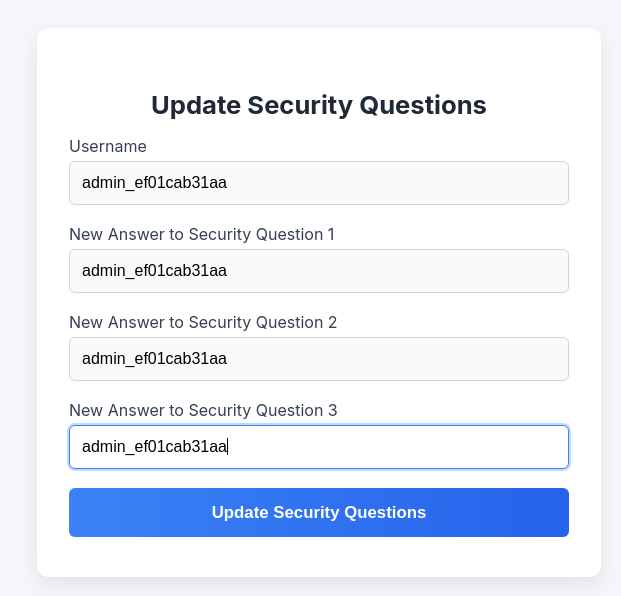This screenshot has height=596, width=621.
Task: Click the New Answer to Security Question 2 label
Action: (x=203, y=322)
